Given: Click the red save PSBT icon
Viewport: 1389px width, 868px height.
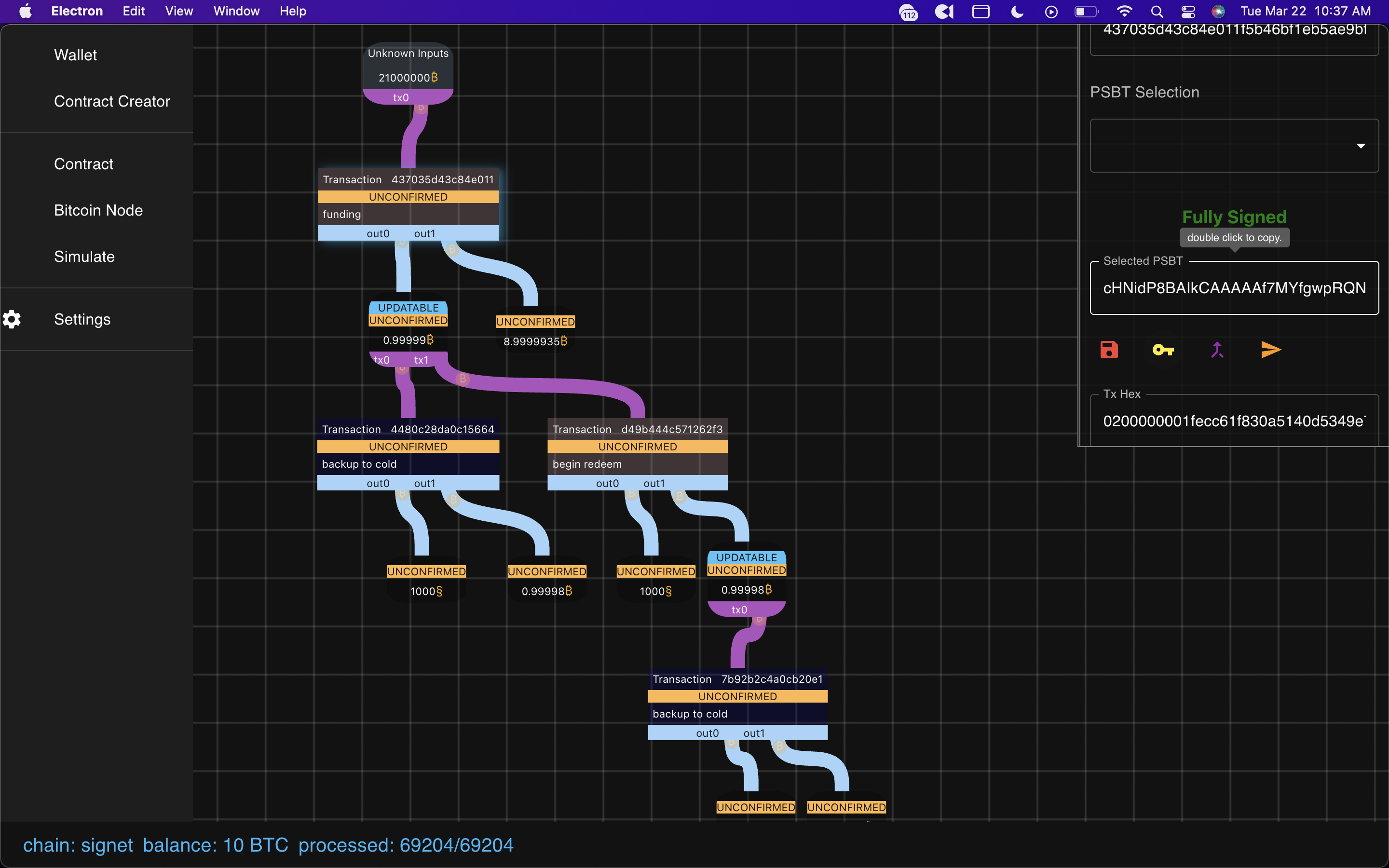Looking at the screenshot, I should point(1109,350).
